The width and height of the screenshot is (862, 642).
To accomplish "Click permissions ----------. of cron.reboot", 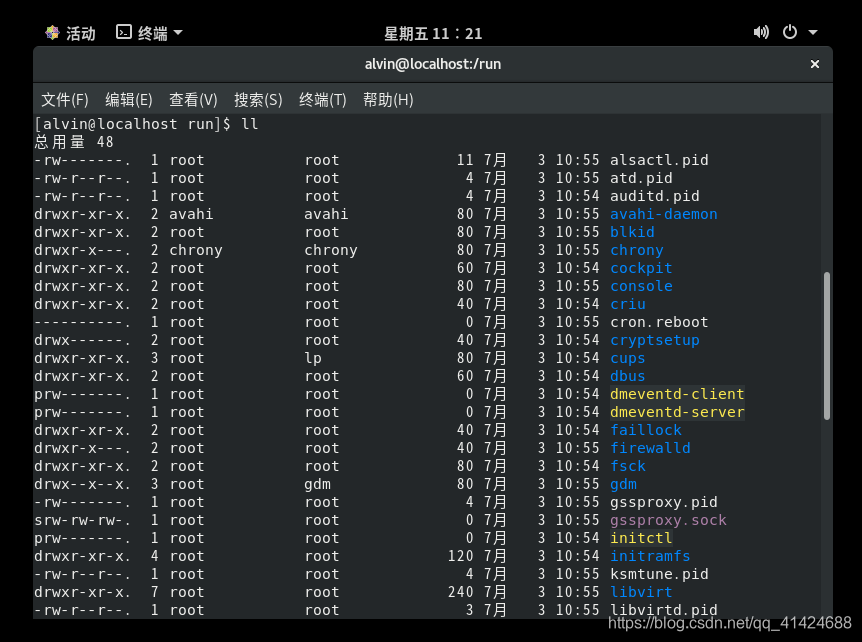I will 83,323.
